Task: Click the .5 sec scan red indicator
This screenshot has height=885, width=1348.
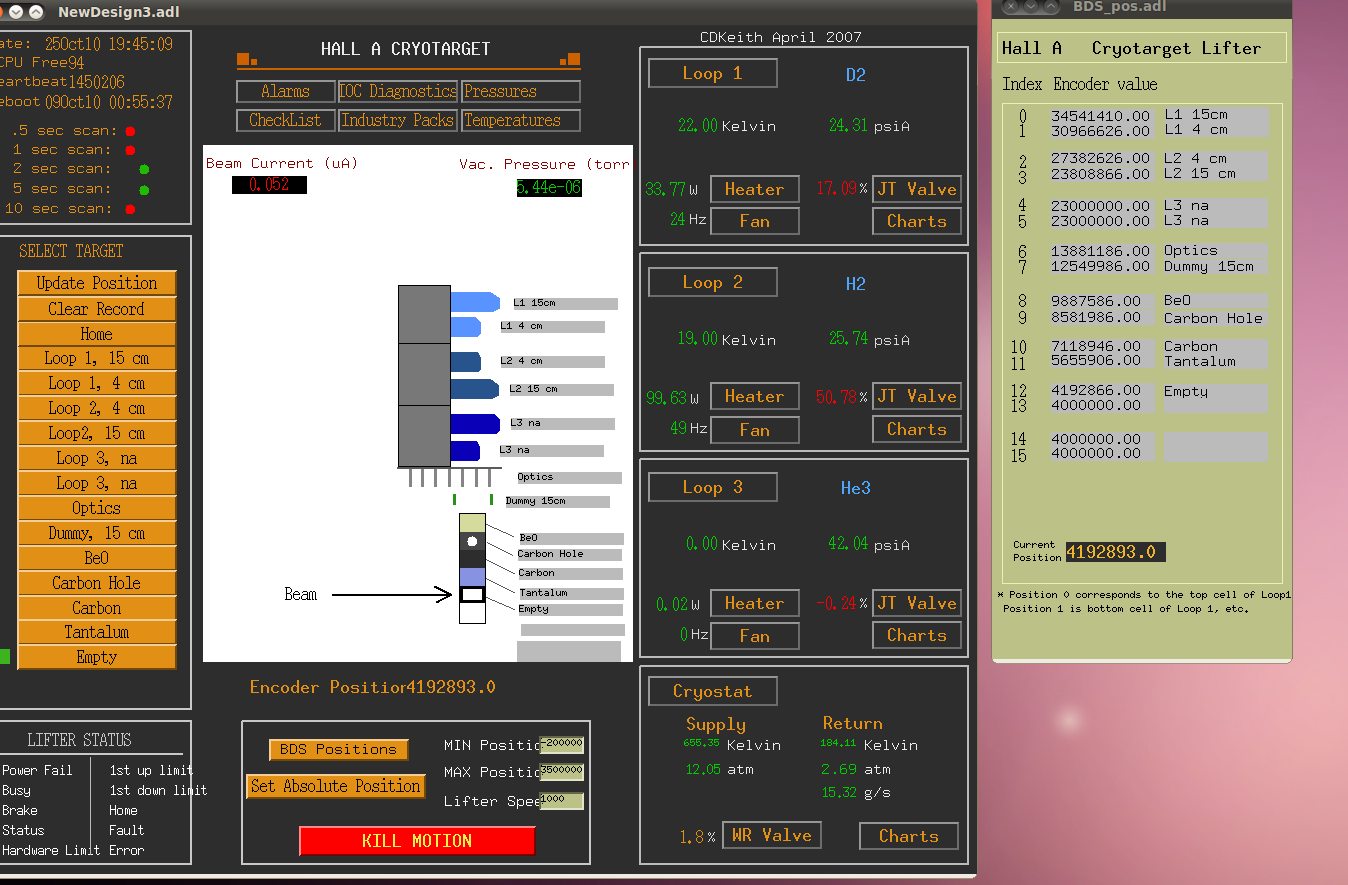Action: tap(130, 131)
